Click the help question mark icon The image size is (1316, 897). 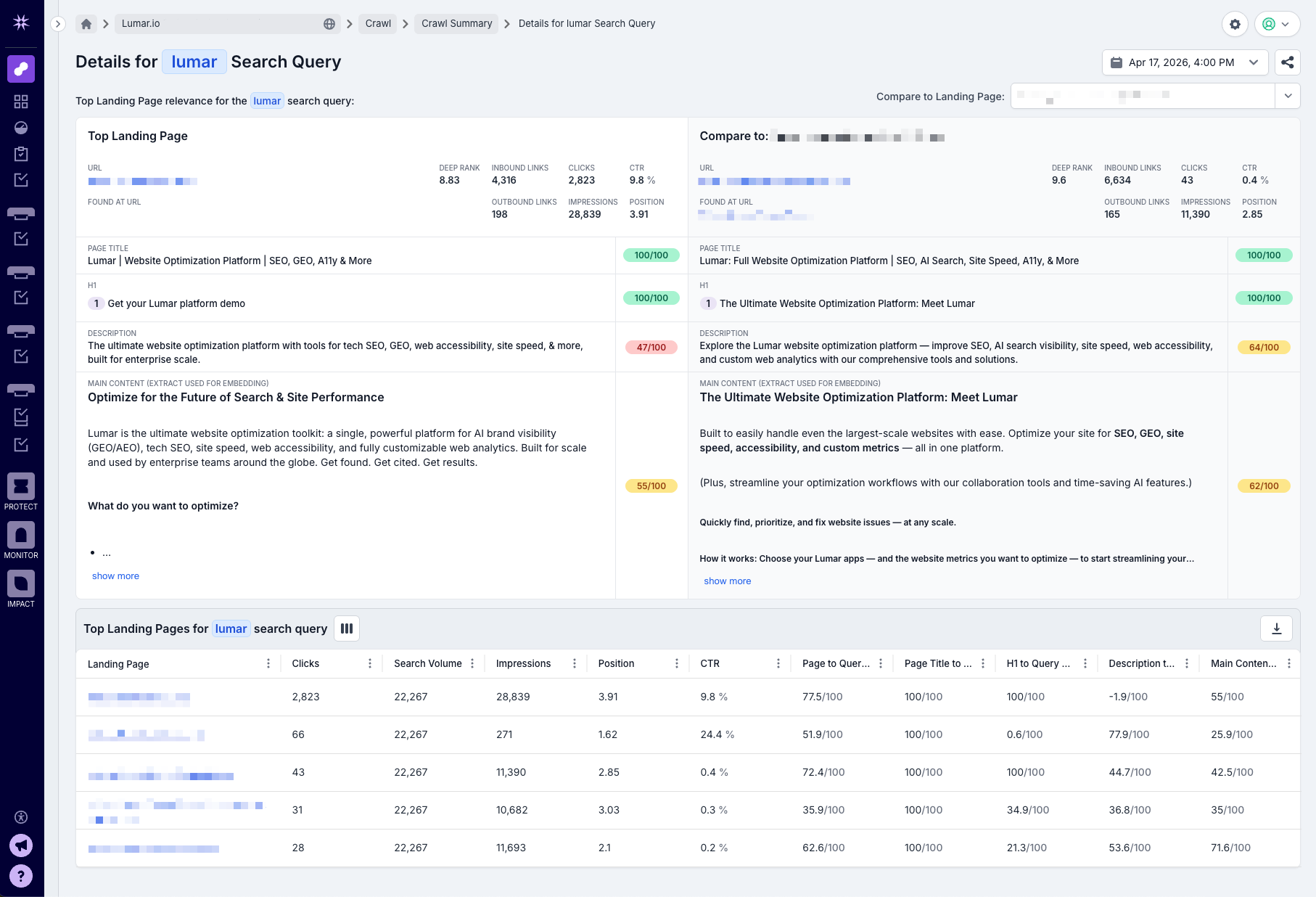pos(21,876)
